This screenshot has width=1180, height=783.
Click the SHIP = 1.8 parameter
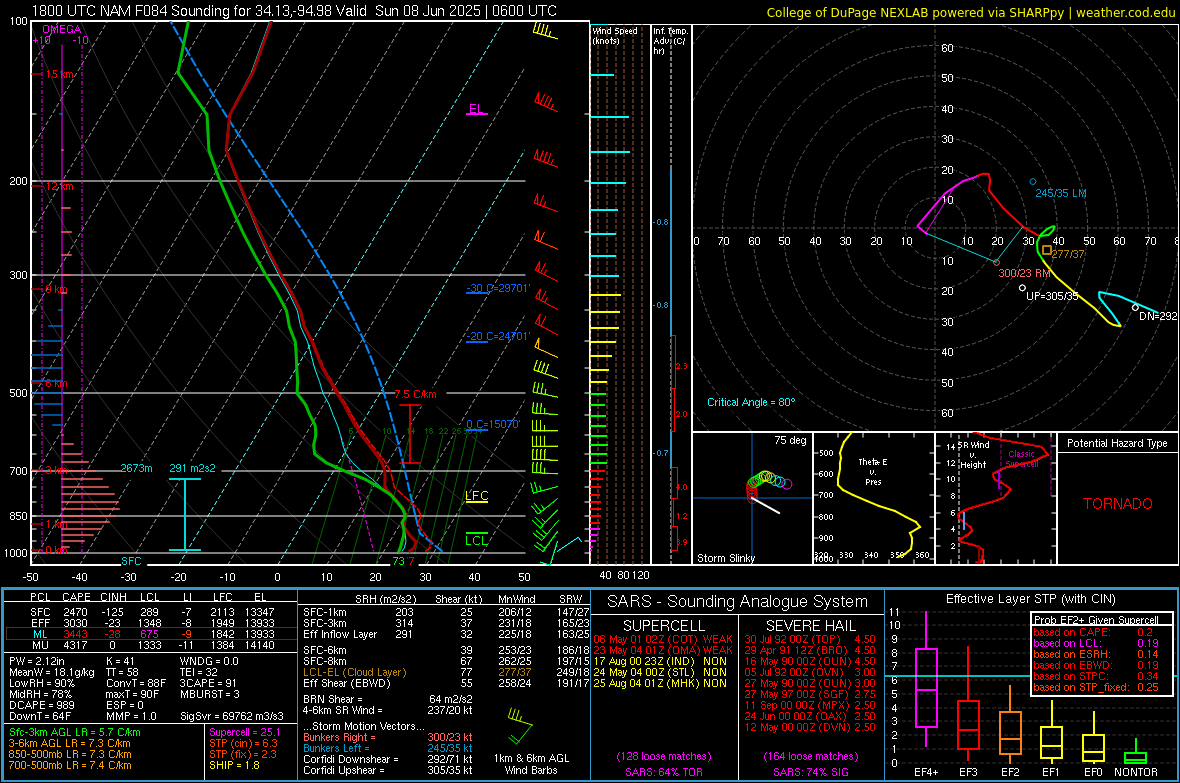pos(234,765)
